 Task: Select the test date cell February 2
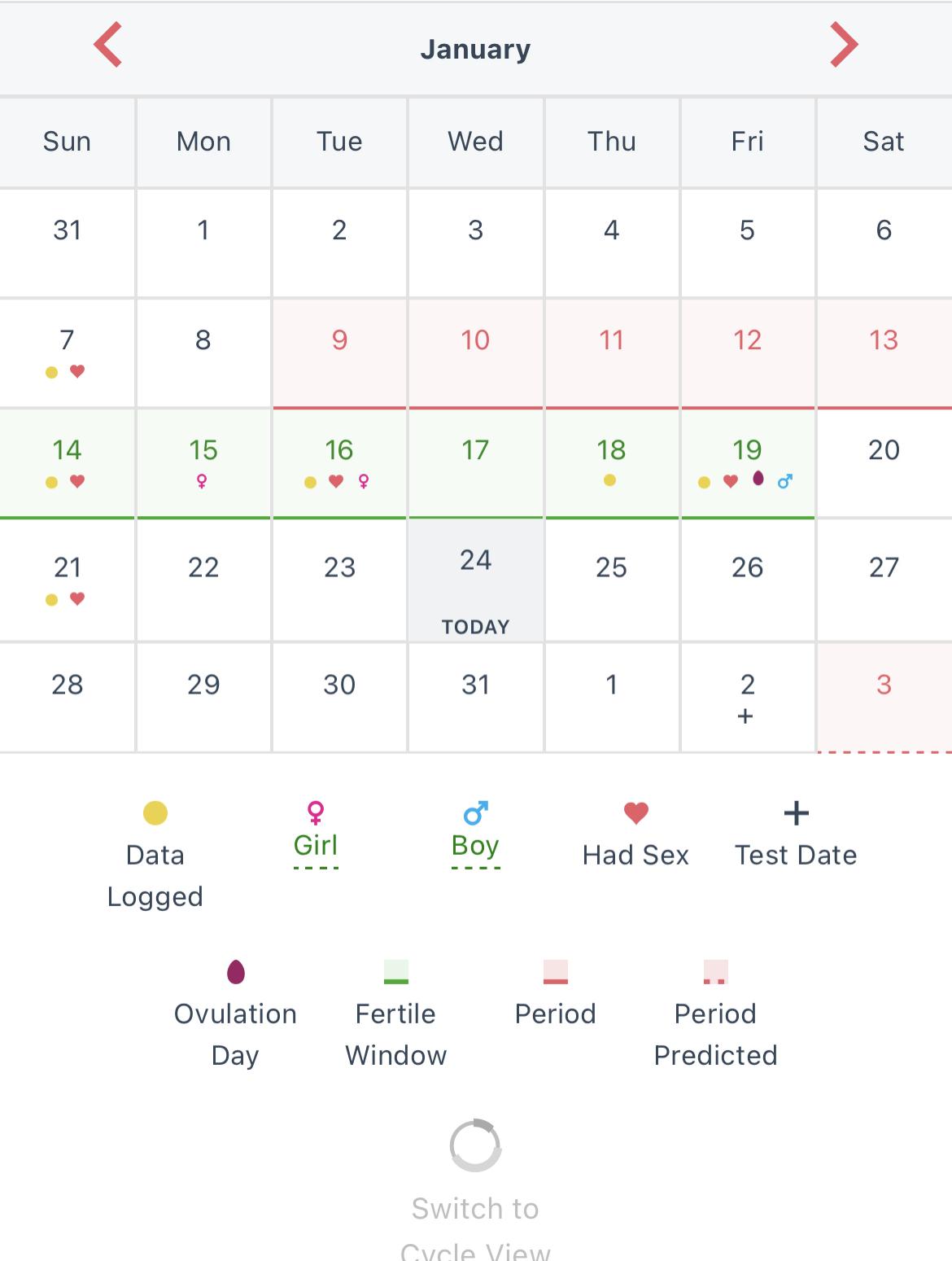(748, 697)
